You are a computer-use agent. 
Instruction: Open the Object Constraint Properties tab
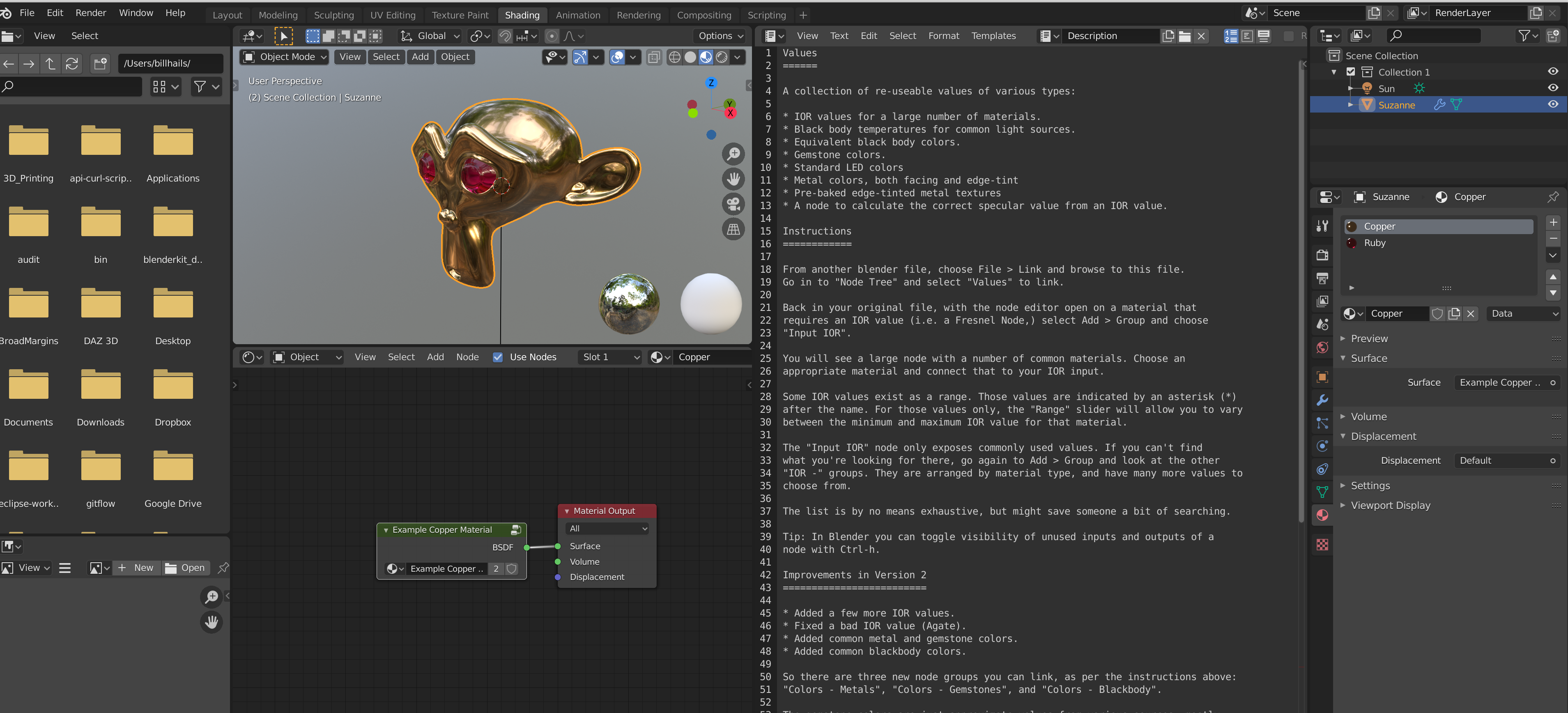pos(1322,469)
